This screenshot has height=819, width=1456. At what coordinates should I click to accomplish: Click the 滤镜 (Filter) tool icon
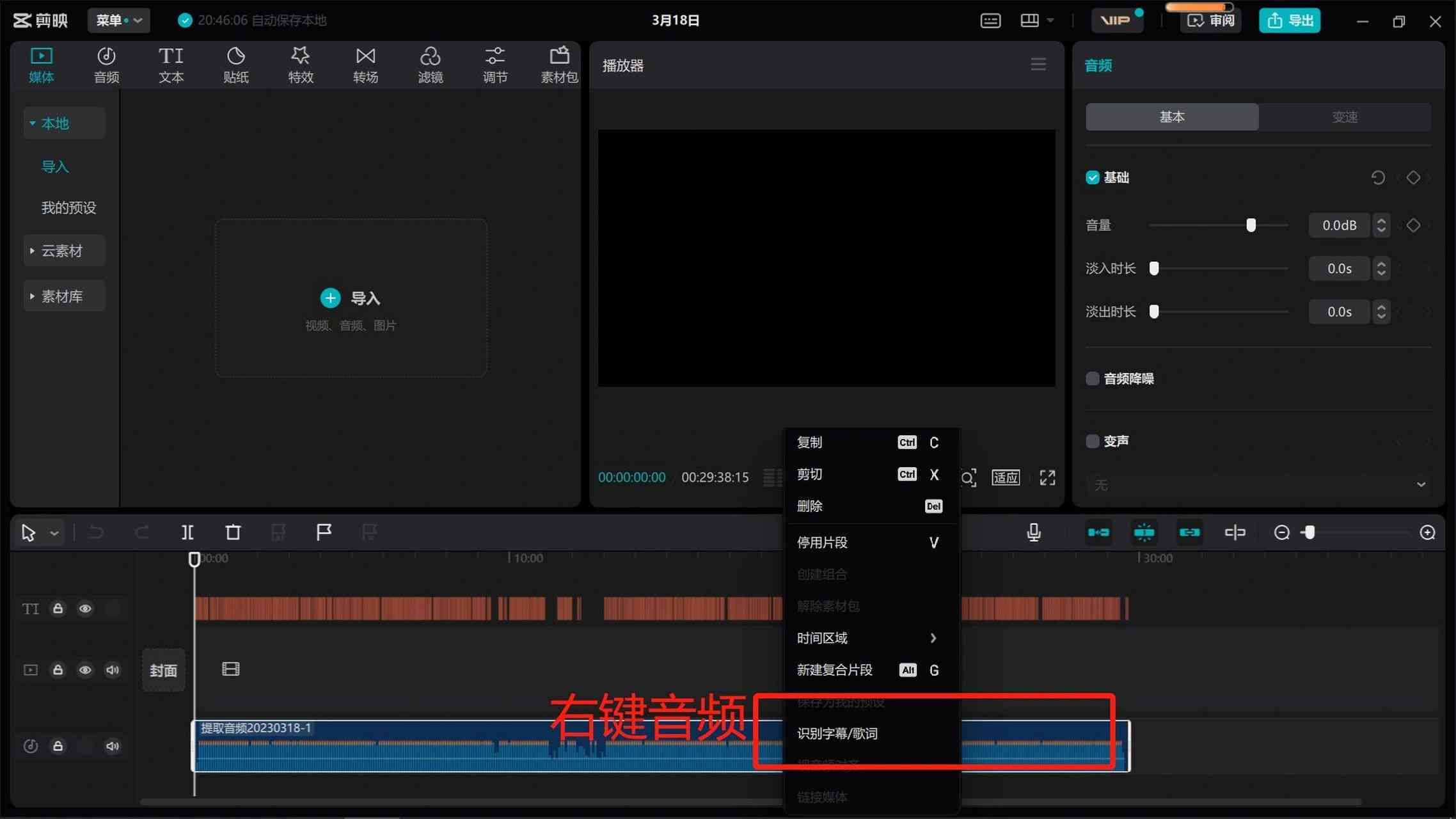point(429,63)
